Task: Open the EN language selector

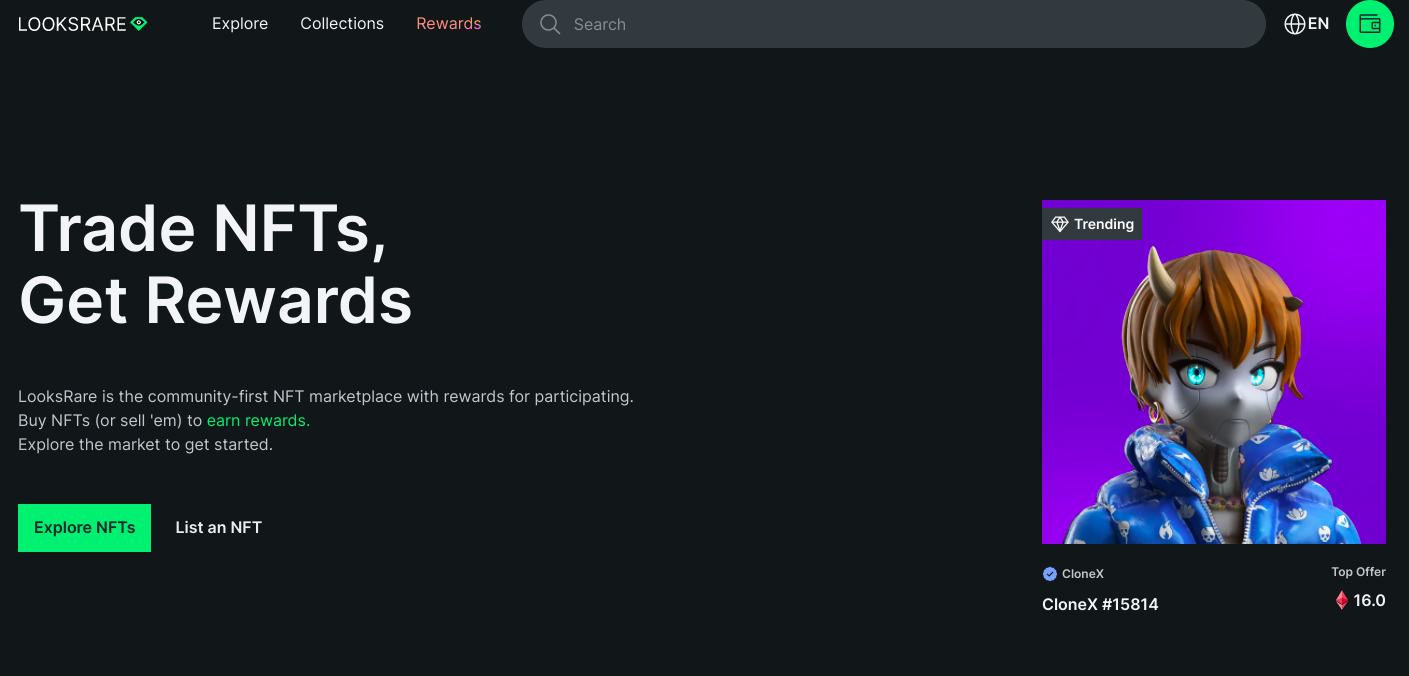Action: [1306, 24]
